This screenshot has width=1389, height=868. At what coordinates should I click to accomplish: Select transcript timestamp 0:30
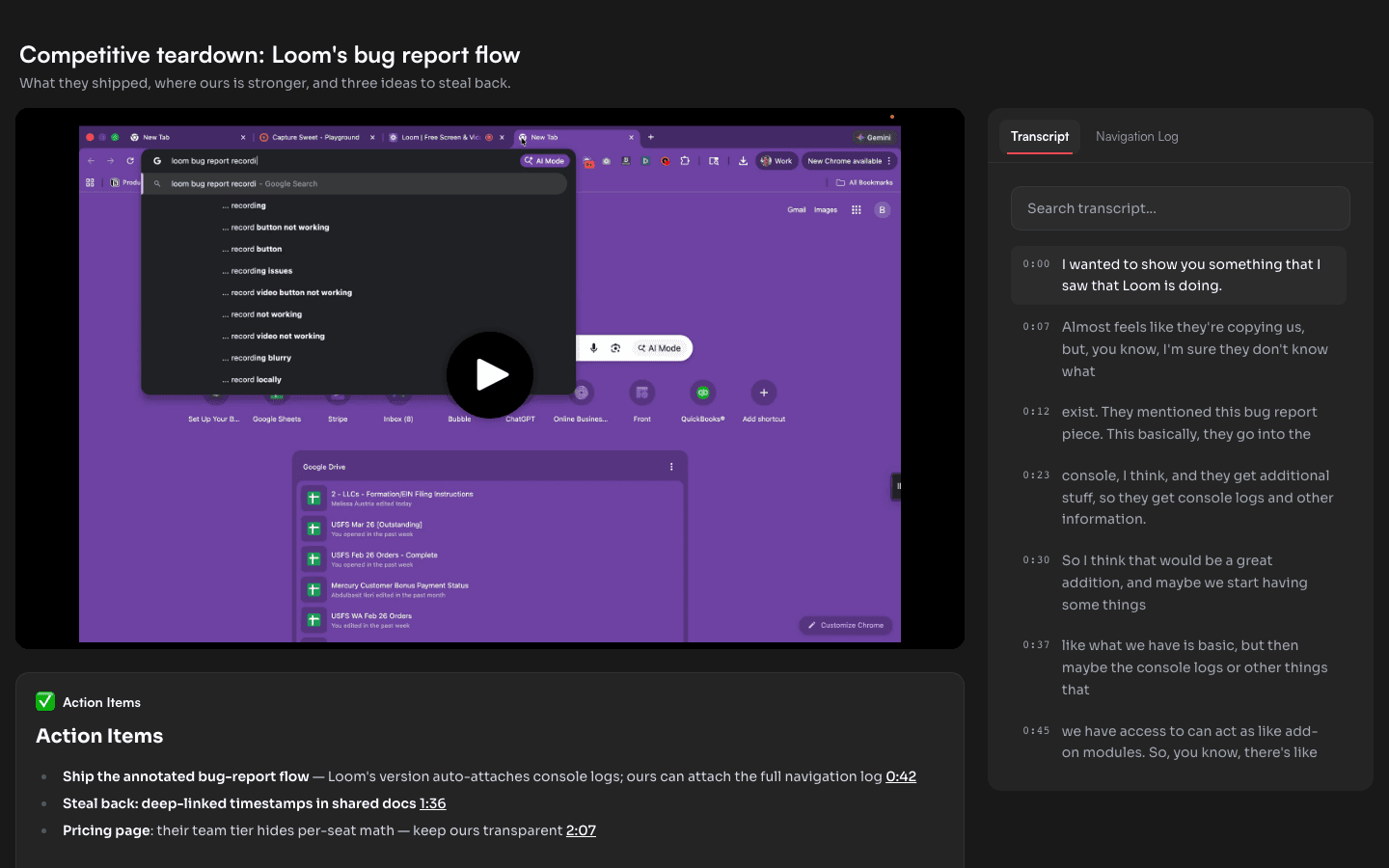(1036, 560)
